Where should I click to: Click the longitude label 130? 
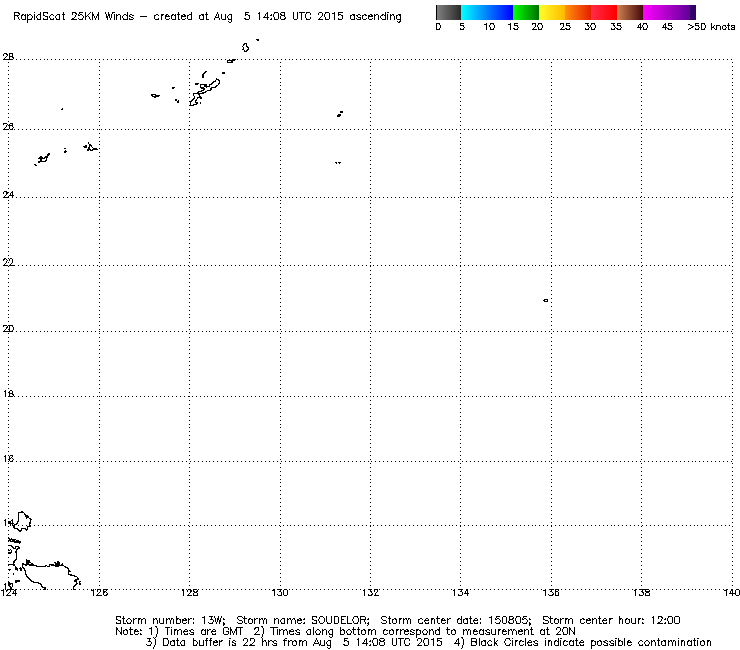pyautogui.click(x=280, y=592)
